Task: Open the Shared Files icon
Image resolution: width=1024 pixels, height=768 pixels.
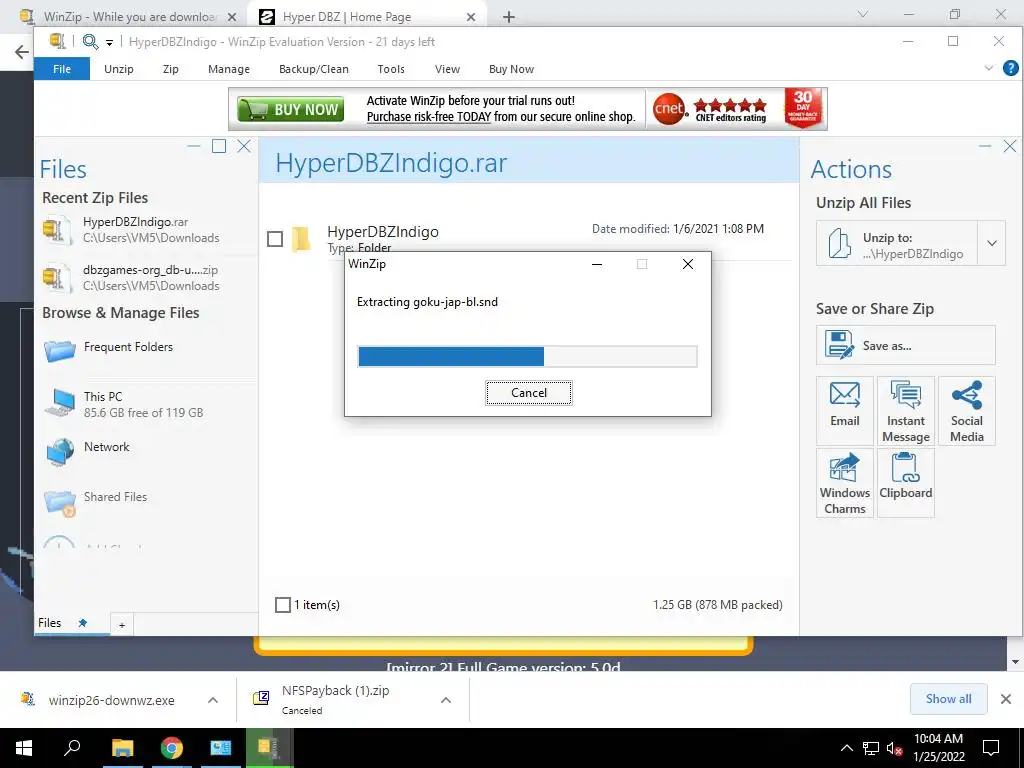Action: 60,502
